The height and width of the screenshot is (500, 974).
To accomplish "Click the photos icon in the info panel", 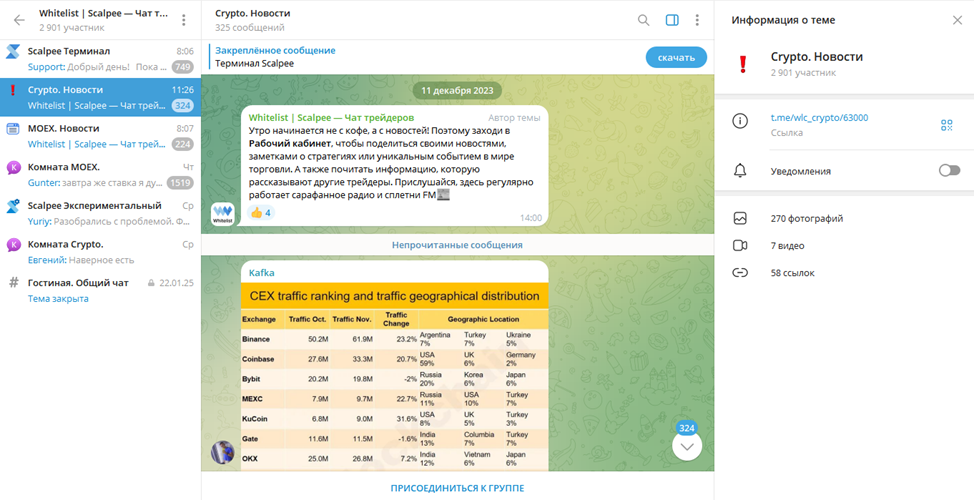I will tap(740, 219).
